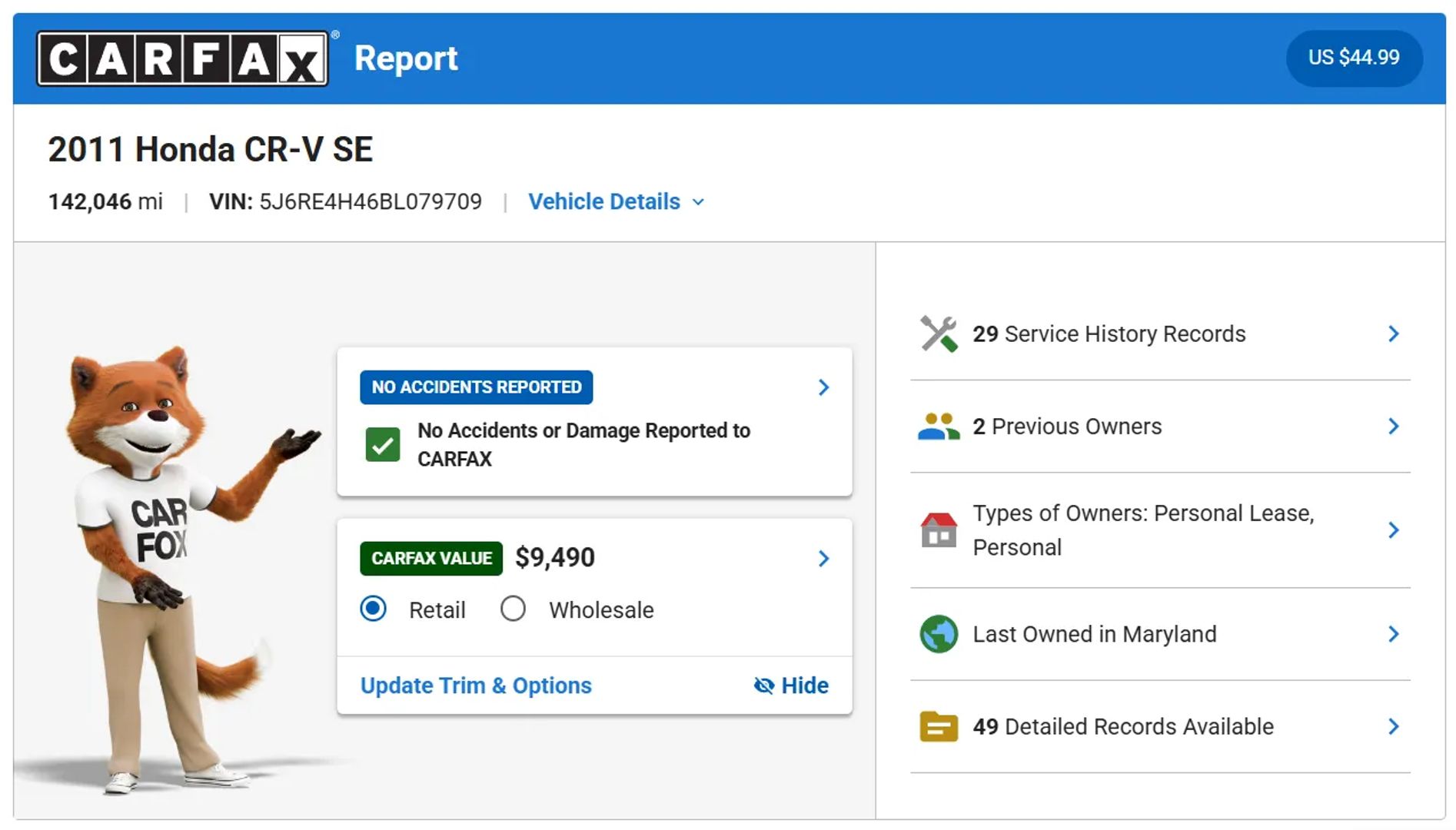
Task: Open 49 Detailed Records Available text
Action: coord(1123,726)
